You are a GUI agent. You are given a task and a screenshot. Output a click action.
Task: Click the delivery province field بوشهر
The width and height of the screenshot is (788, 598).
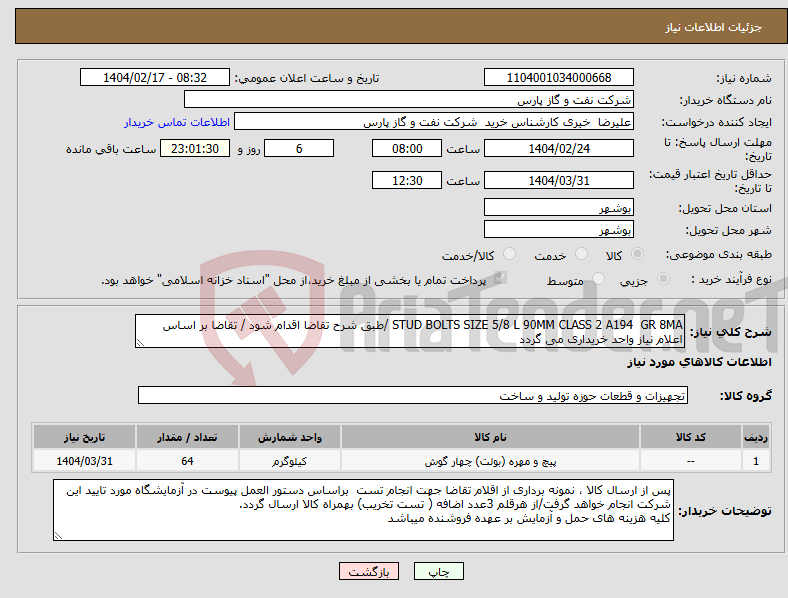point(558,207)
